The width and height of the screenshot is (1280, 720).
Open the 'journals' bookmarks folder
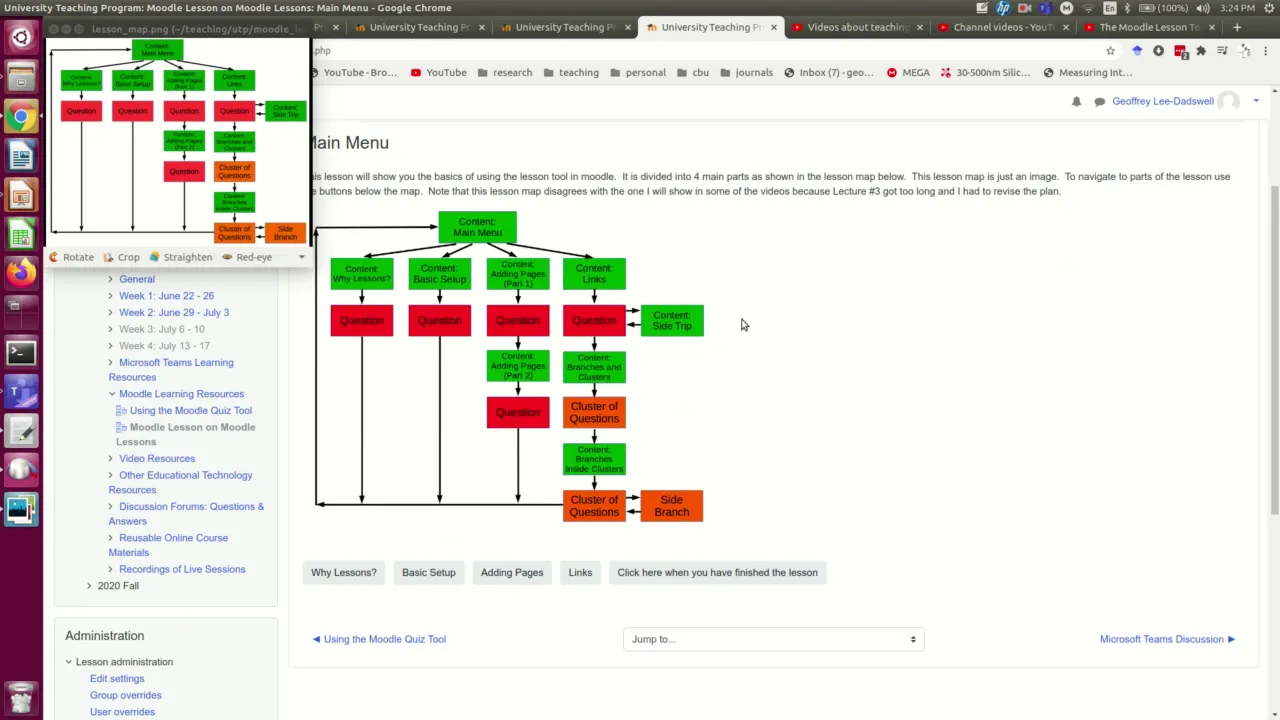(x=746, y=72)
